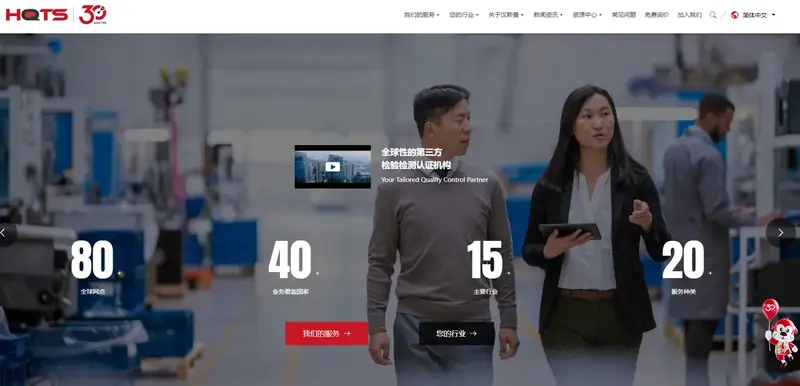Viewport: 800px width, 386px height.
Task: Go to previous slide arrow
Action: pos(4,233)
